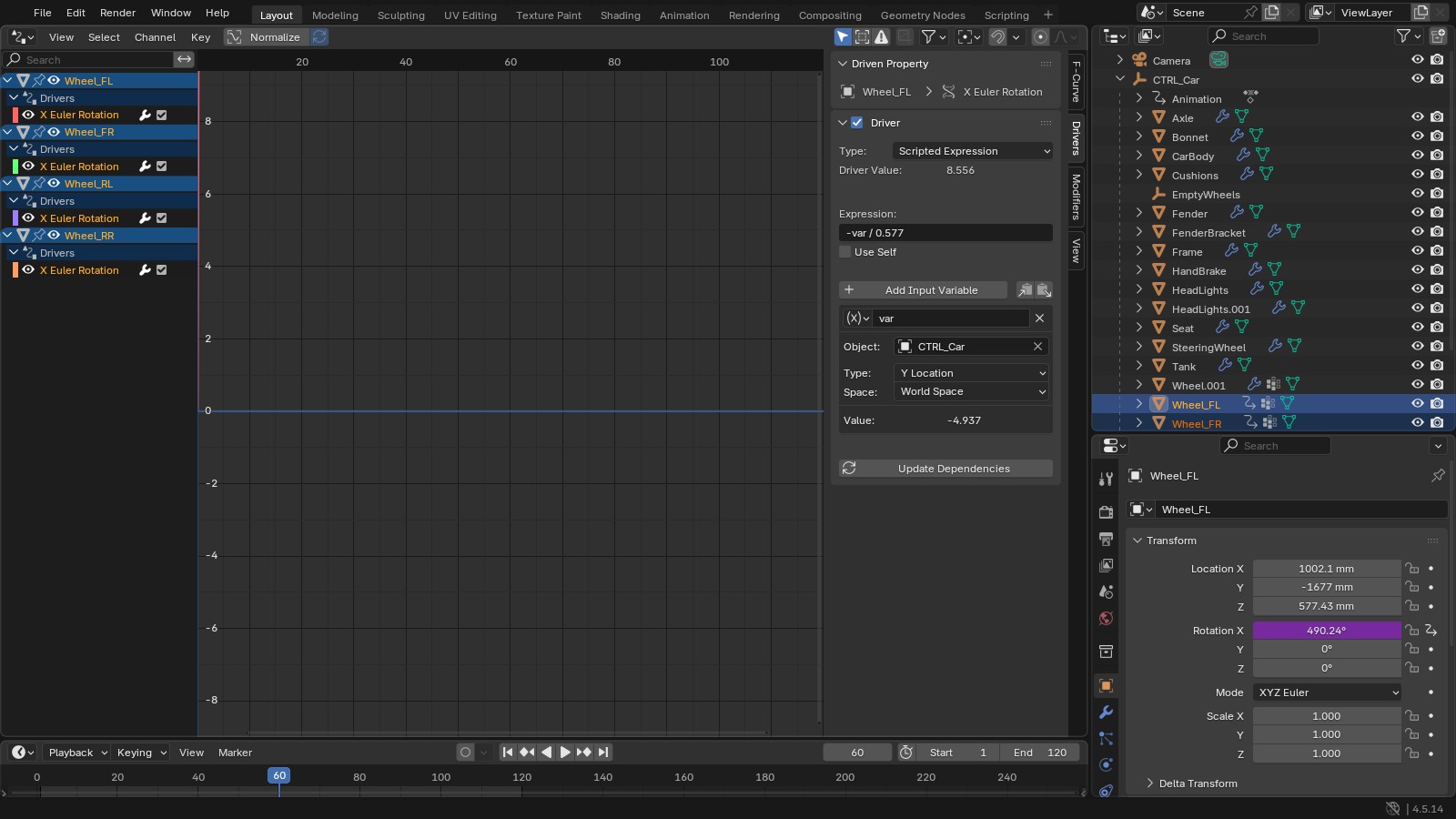Open the Channel menu in drivers editor
The image size is (1456, 819).
(x=155, y=37)
